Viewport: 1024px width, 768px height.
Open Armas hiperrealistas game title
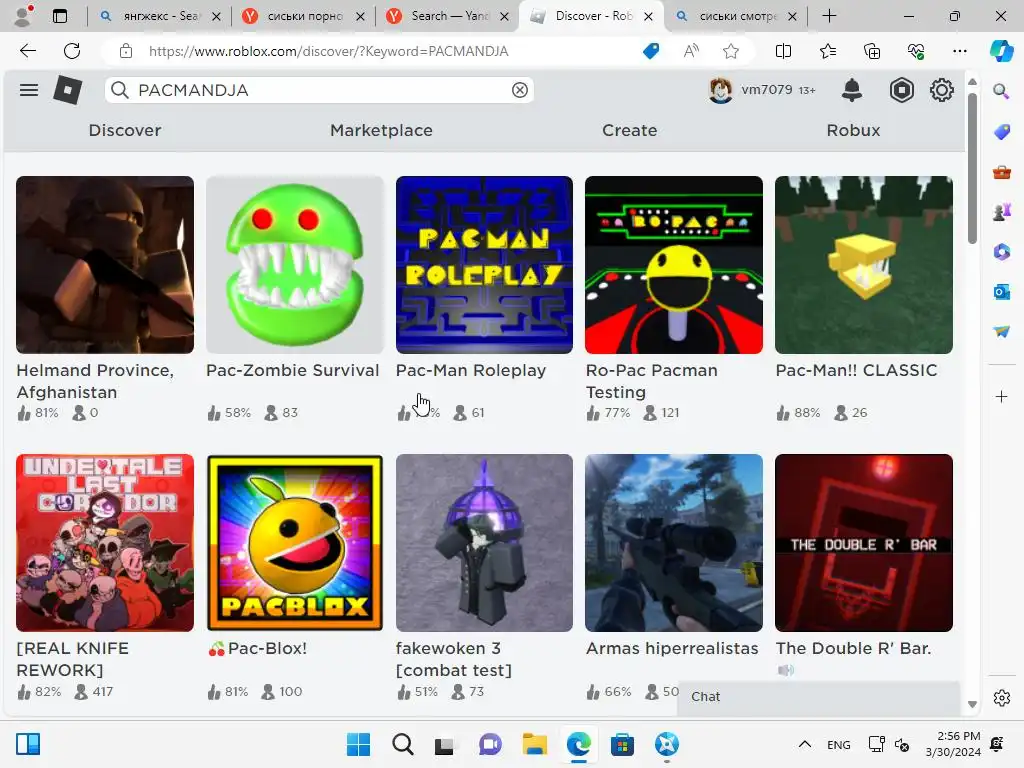(672, 648)
